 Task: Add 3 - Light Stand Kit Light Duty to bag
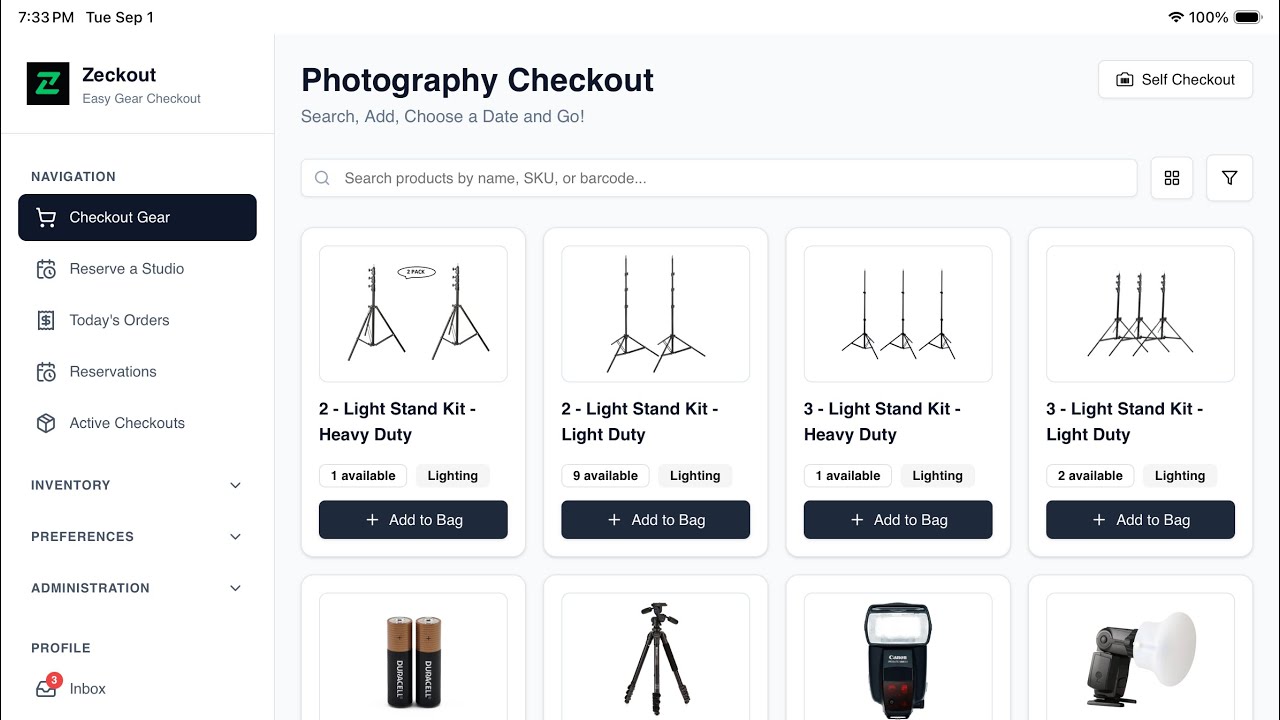coord(1140,520)
